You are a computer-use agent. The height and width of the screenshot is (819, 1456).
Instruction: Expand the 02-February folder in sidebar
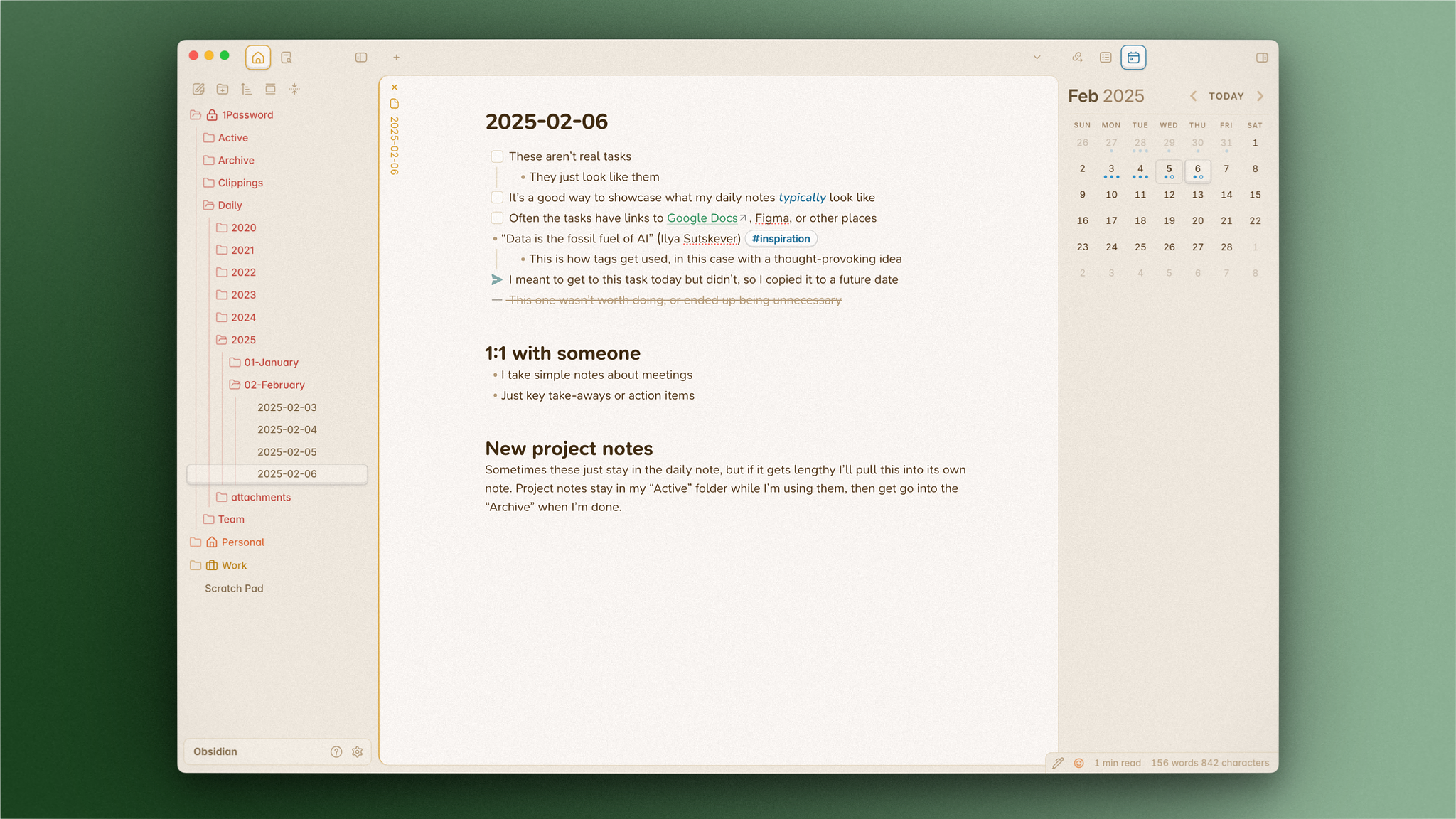point(275,384)
